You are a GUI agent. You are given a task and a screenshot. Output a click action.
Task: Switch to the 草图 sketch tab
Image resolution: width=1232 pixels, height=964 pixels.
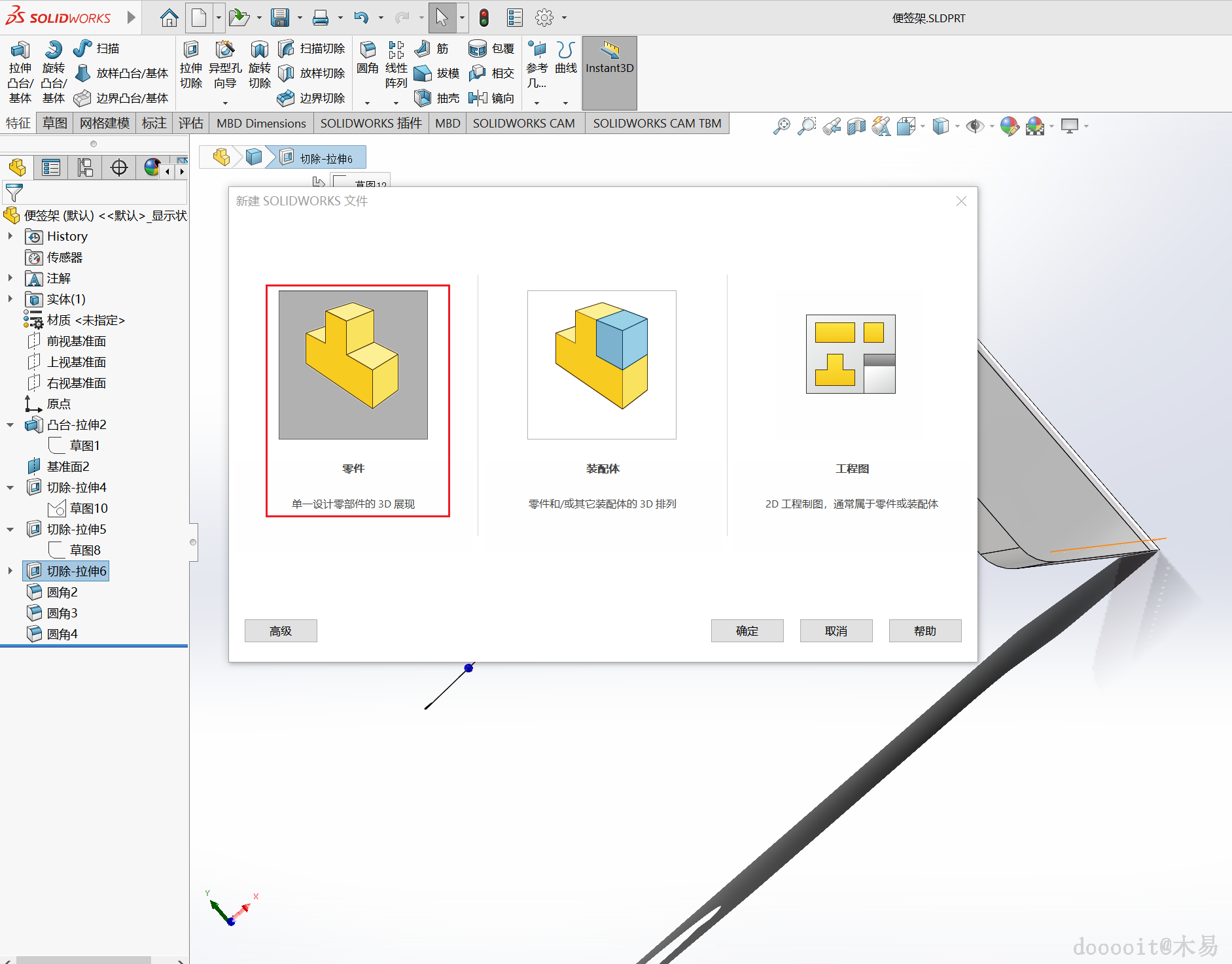pyautogui.click(x=55, y=123)
